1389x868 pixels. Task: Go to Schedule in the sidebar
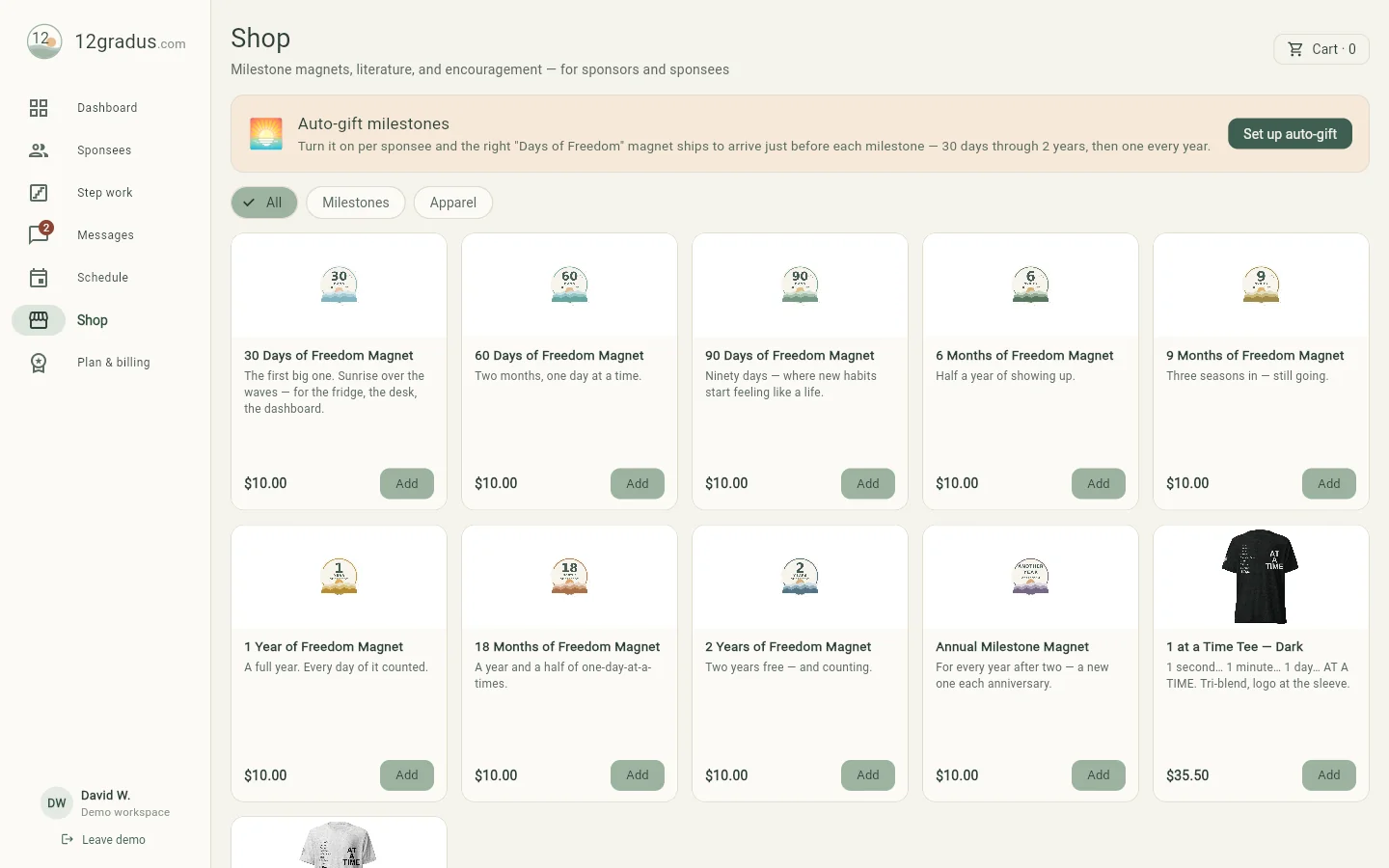click(x=105, y=278)
